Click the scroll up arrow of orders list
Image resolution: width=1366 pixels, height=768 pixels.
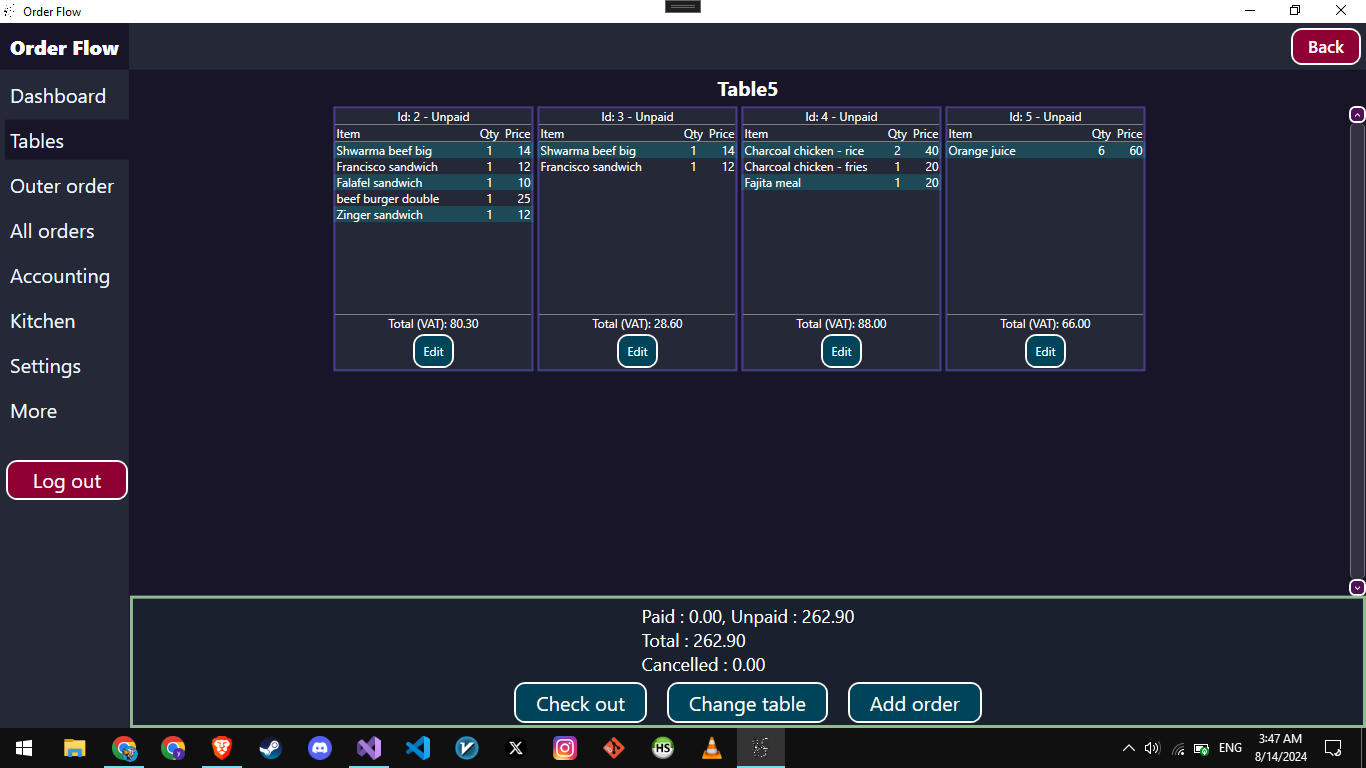coord(1357,115)
